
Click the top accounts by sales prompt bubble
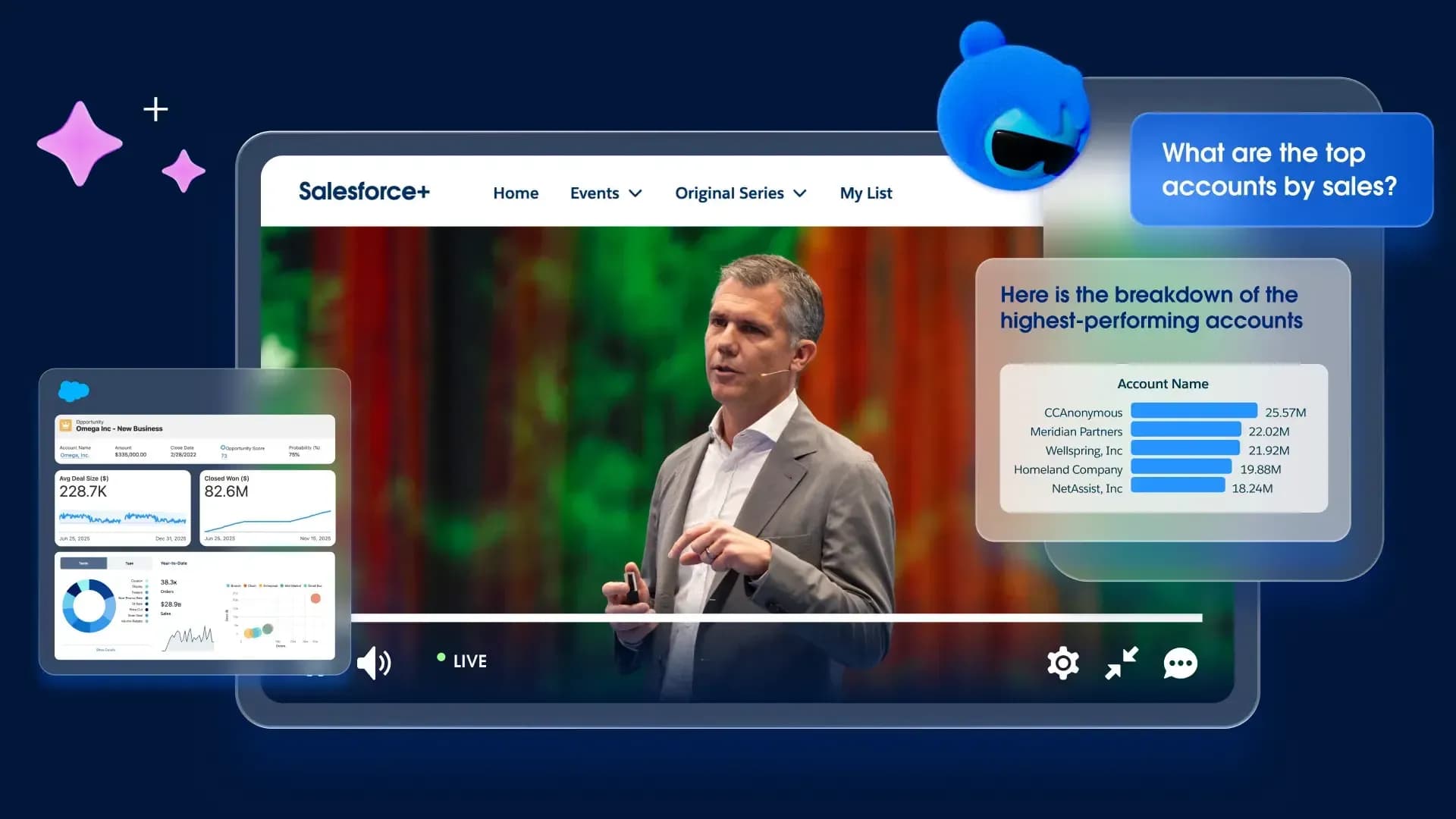pyautogui.click(x=1280, y=170)
